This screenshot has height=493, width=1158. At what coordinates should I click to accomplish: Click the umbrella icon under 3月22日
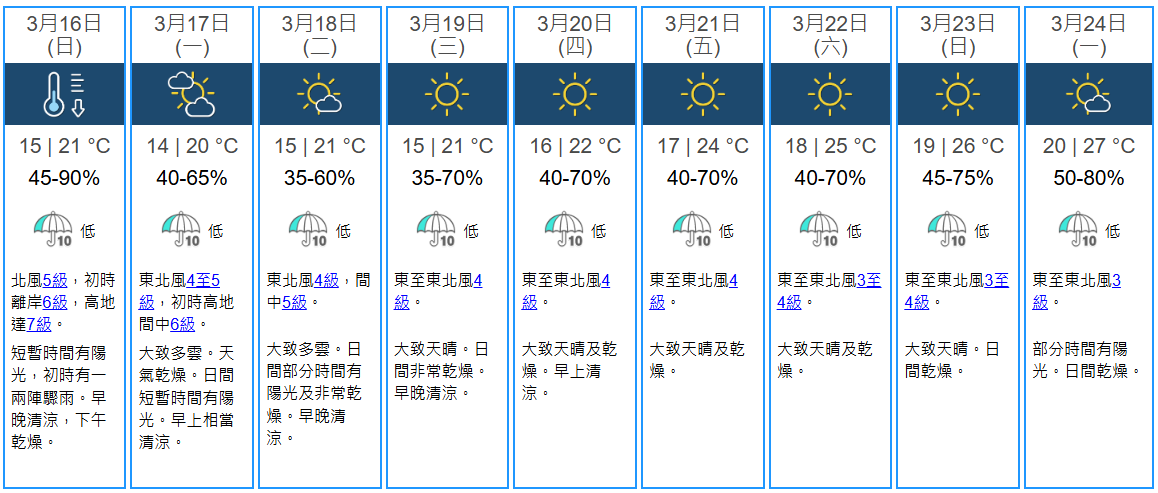[819, 229]
